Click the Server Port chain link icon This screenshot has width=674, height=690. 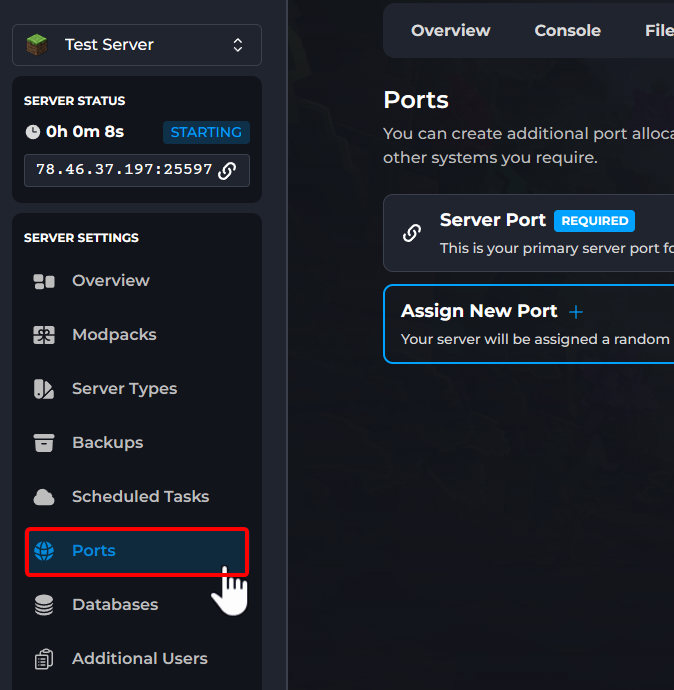412,233
